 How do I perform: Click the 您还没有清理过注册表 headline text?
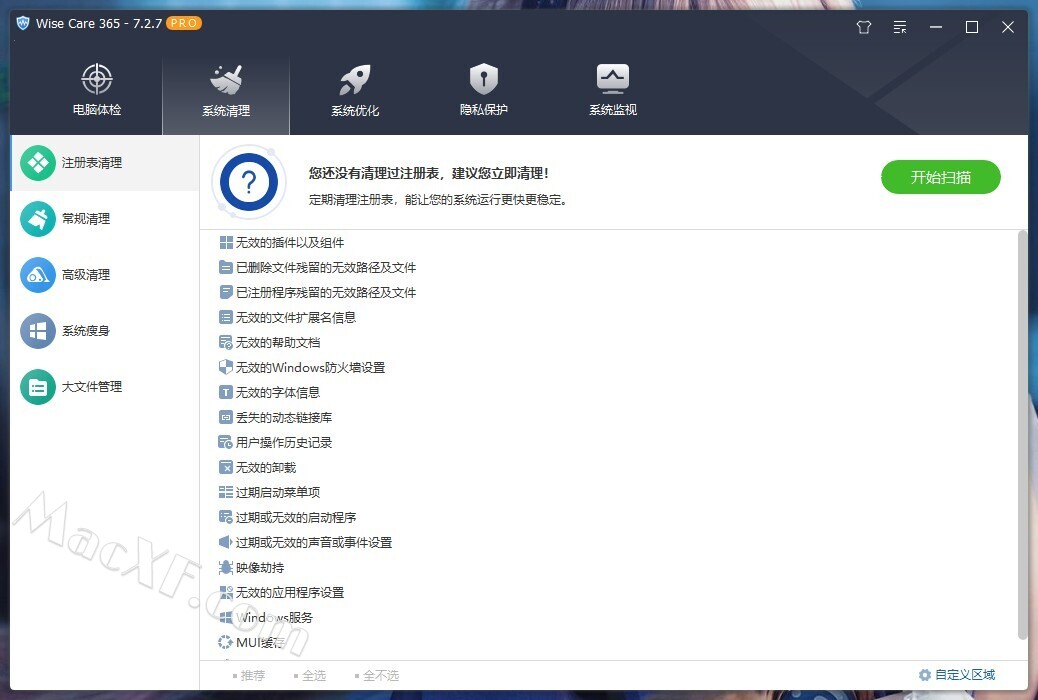coord(428,174)
